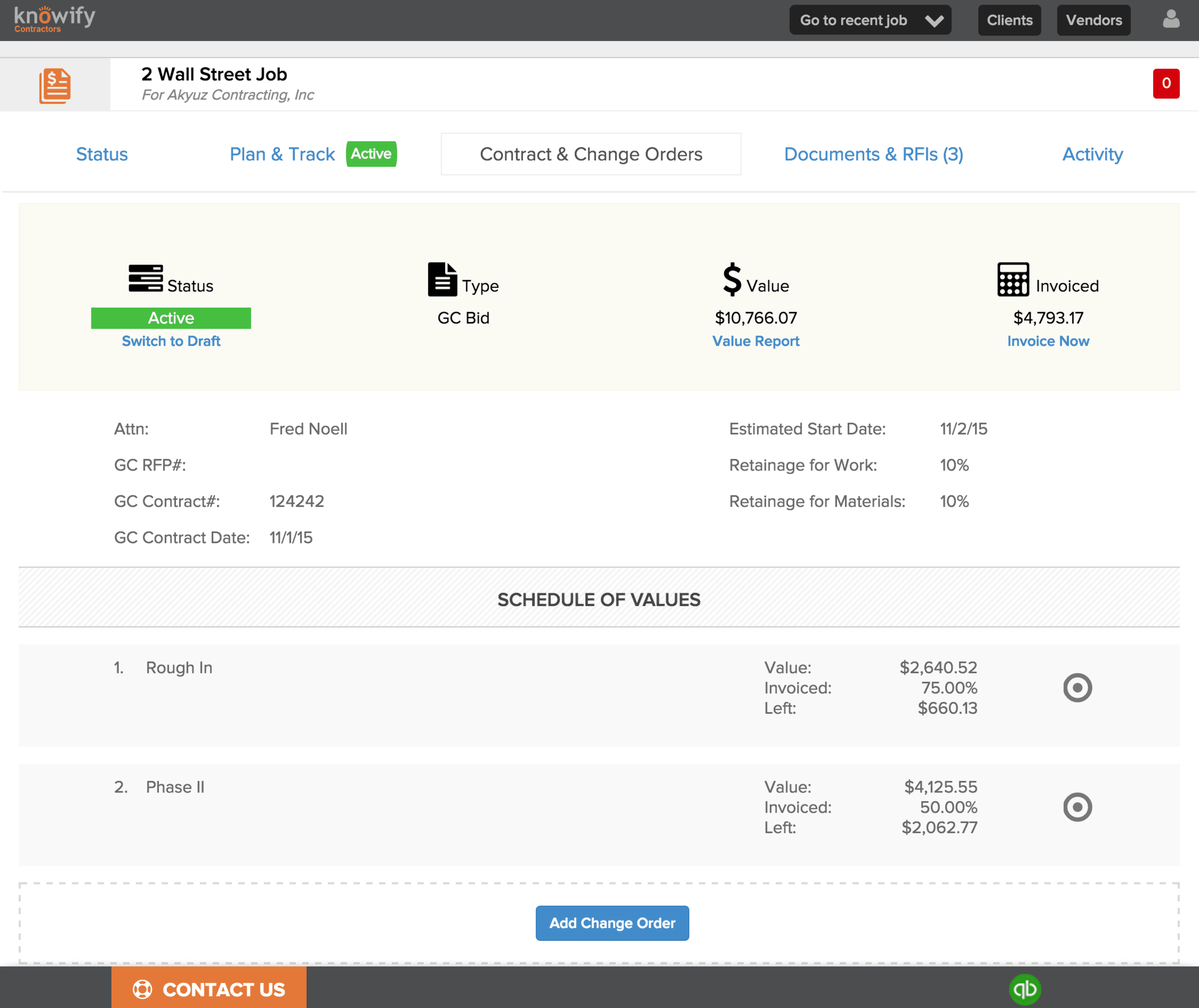This screenshot has width=1199, height=1008.
Task: Open the user profile icon
Action: point(1171,19)
